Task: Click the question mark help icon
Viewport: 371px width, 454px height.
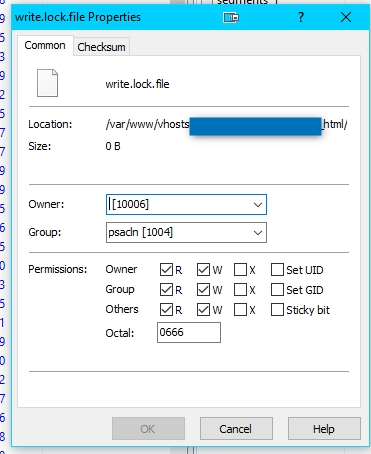Action: coord(301,17)
